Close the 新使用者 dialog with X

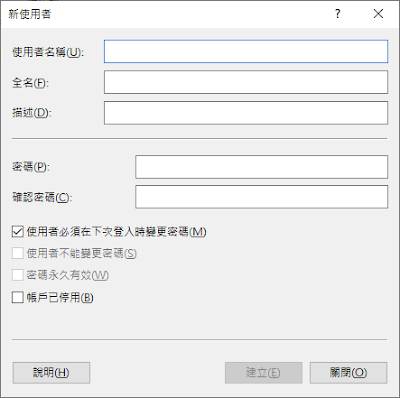(x=378, y=14)
